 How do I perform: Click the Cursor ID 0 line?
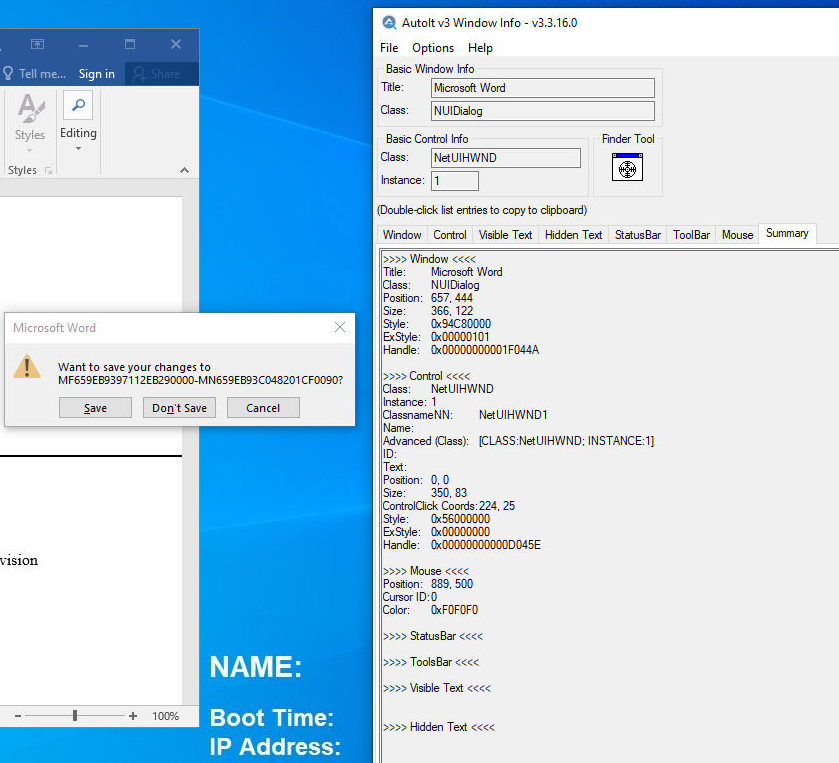click(x=410, y=597)
